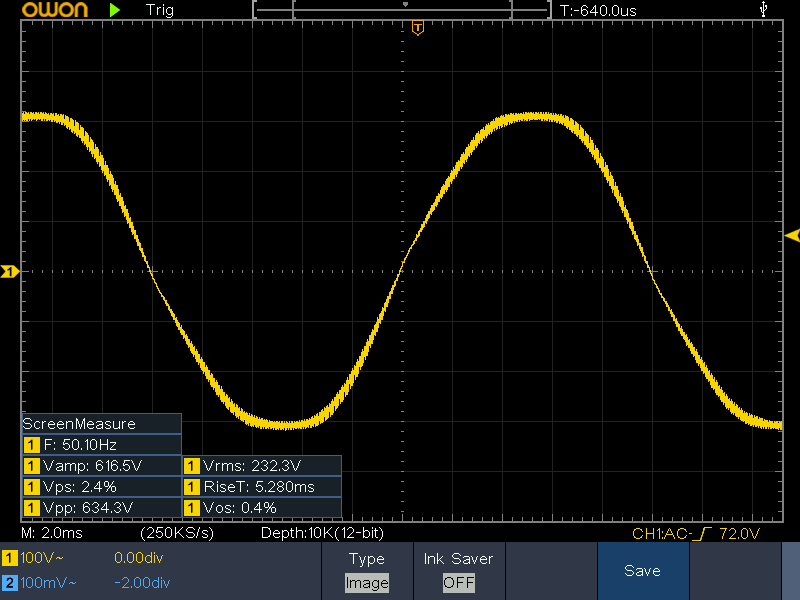Click the RiseT: 5.280ms measurement
800x600 pixels.
point(262,486)
